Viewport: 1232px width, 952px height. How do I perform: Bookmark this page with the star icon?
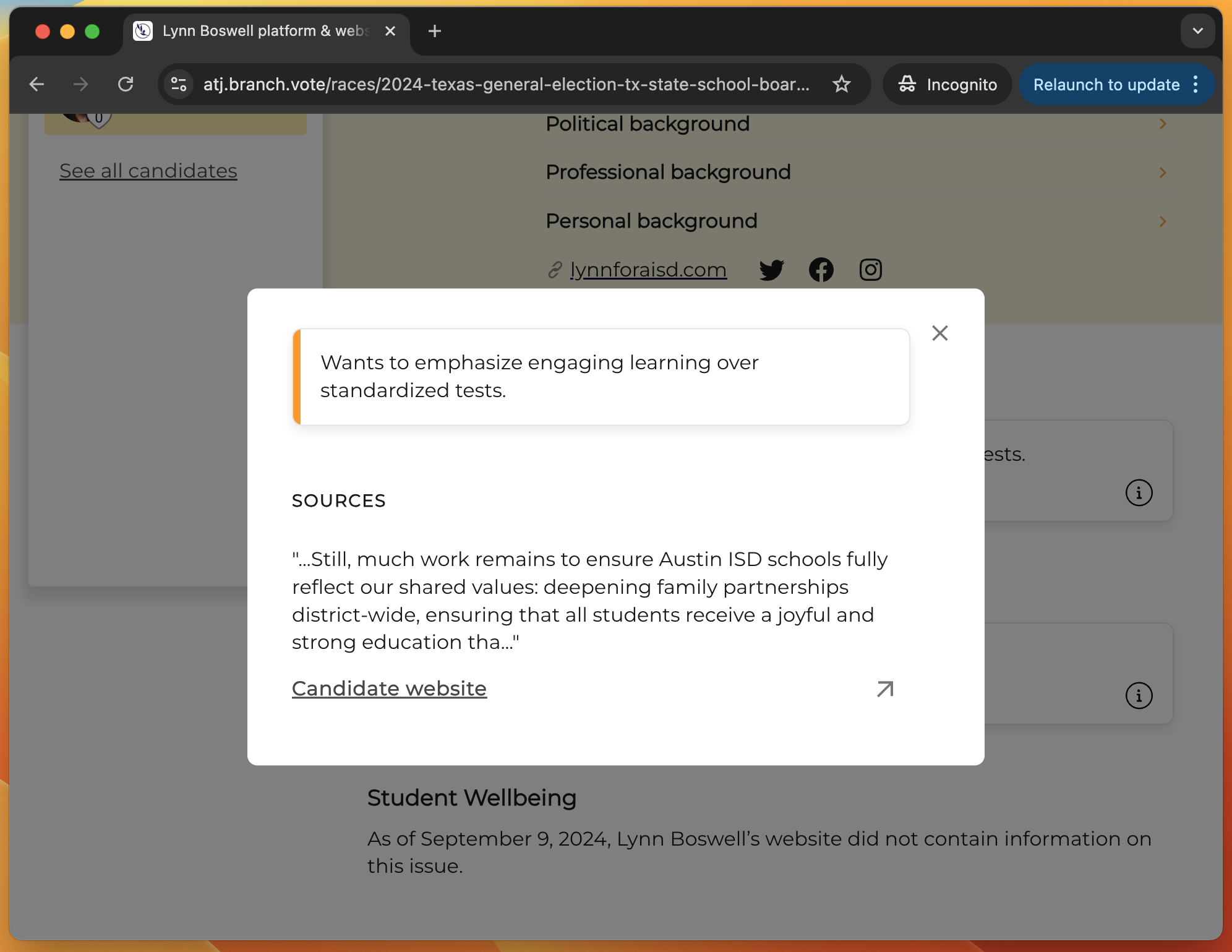click(841, 84)
